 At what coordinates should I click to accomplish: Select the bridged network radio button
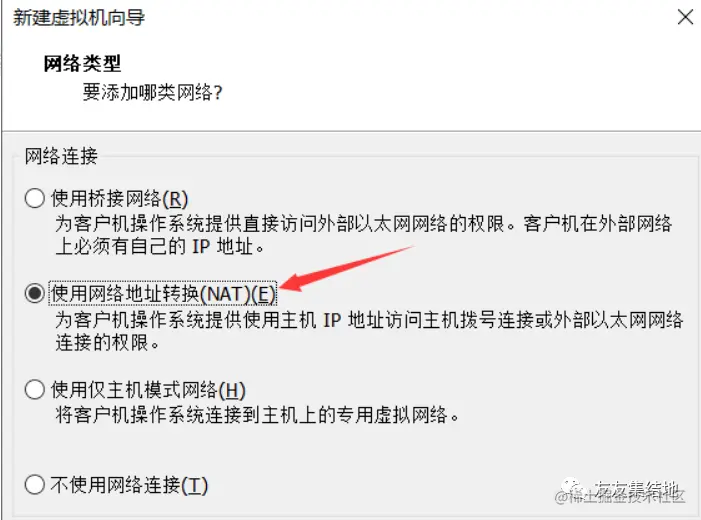click(34, 198)
